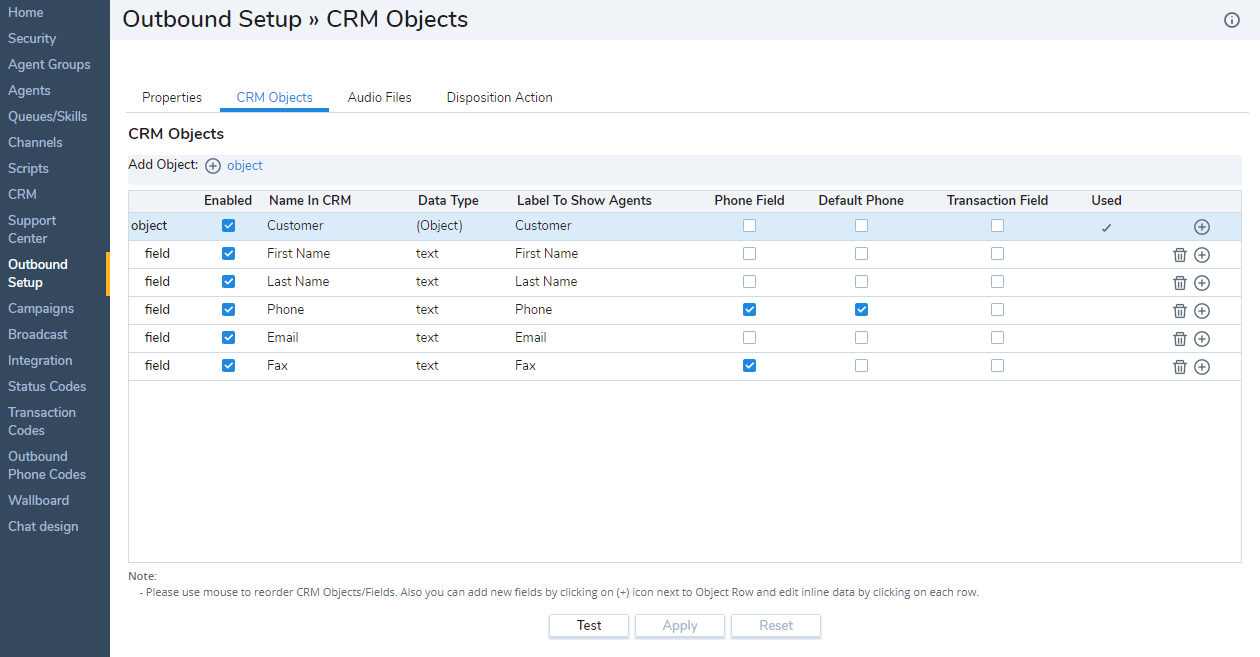Delete the Fax field row
This screenshot has height=657, width=1260.
[x=1179, y=367]
